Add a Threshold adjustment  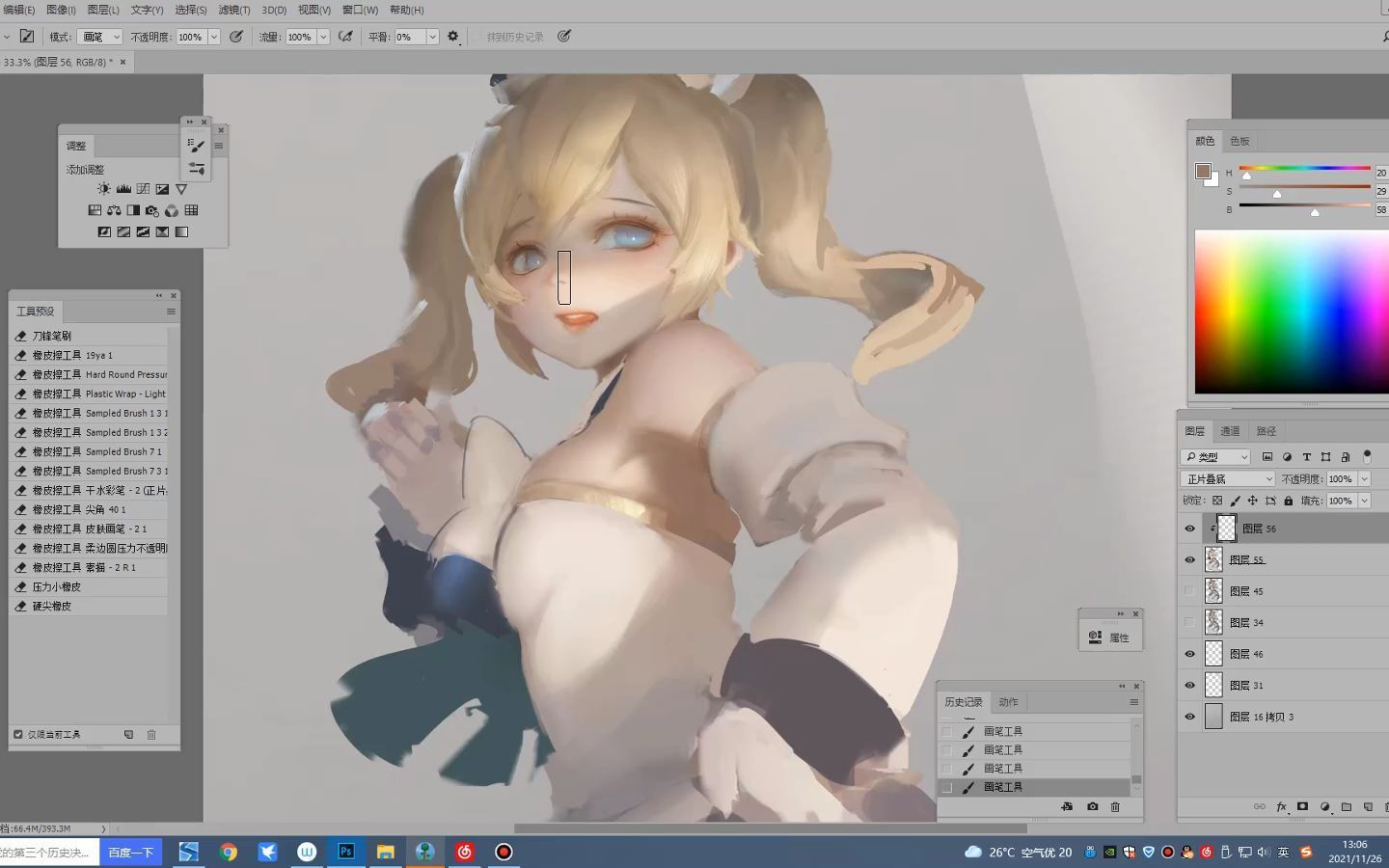pyautogui.click(x=143, y=231)
